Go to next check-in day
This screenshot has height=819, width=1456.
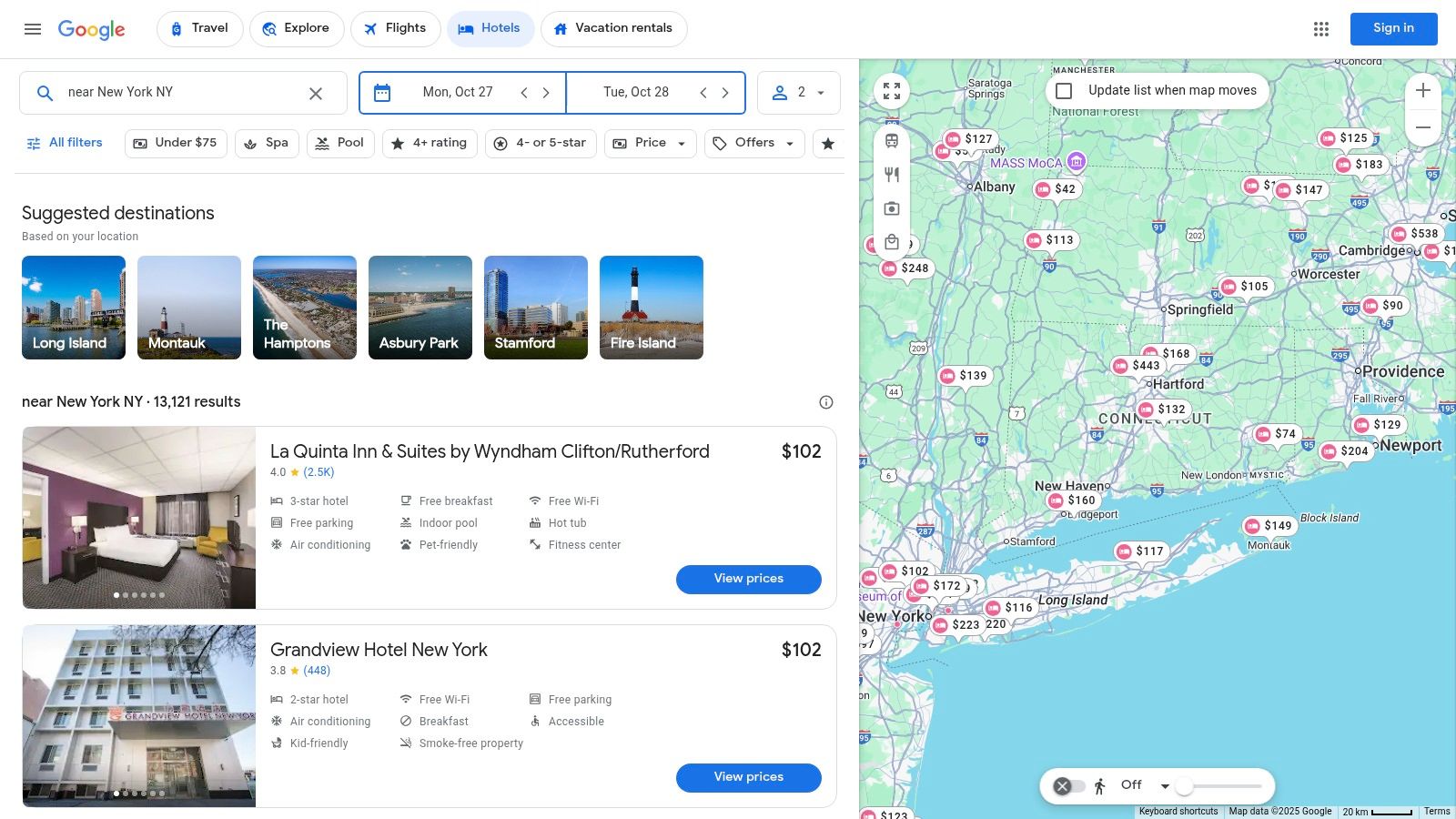[x=546, y=93]
